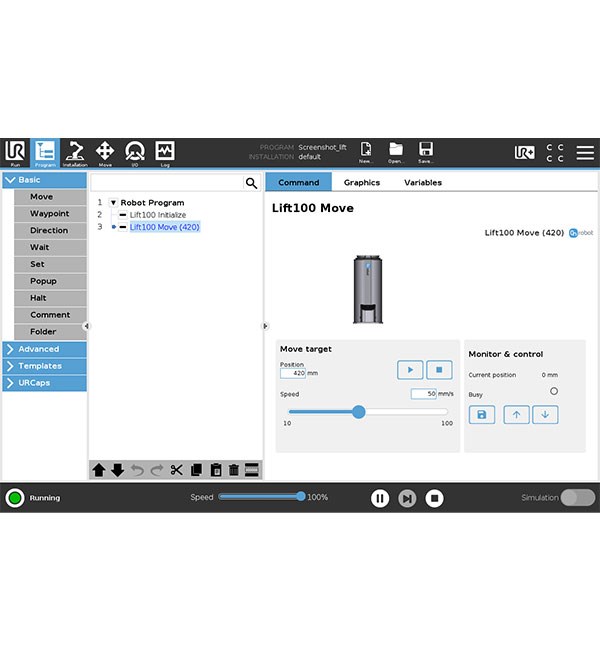Open the I/O tab icon

(135, 153)
